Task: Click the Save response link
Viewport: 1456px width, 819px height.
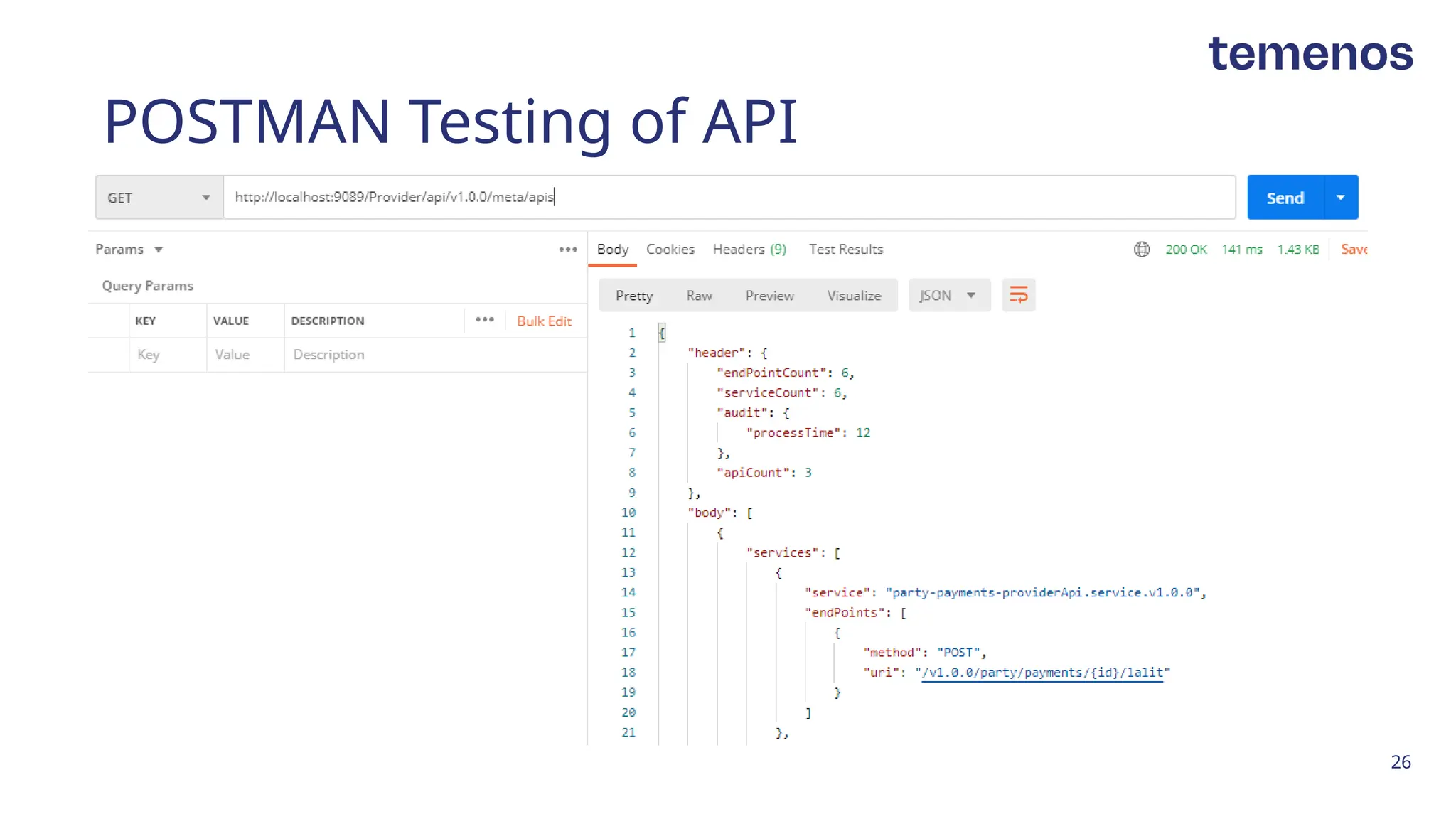Action: pos(1354,250)
